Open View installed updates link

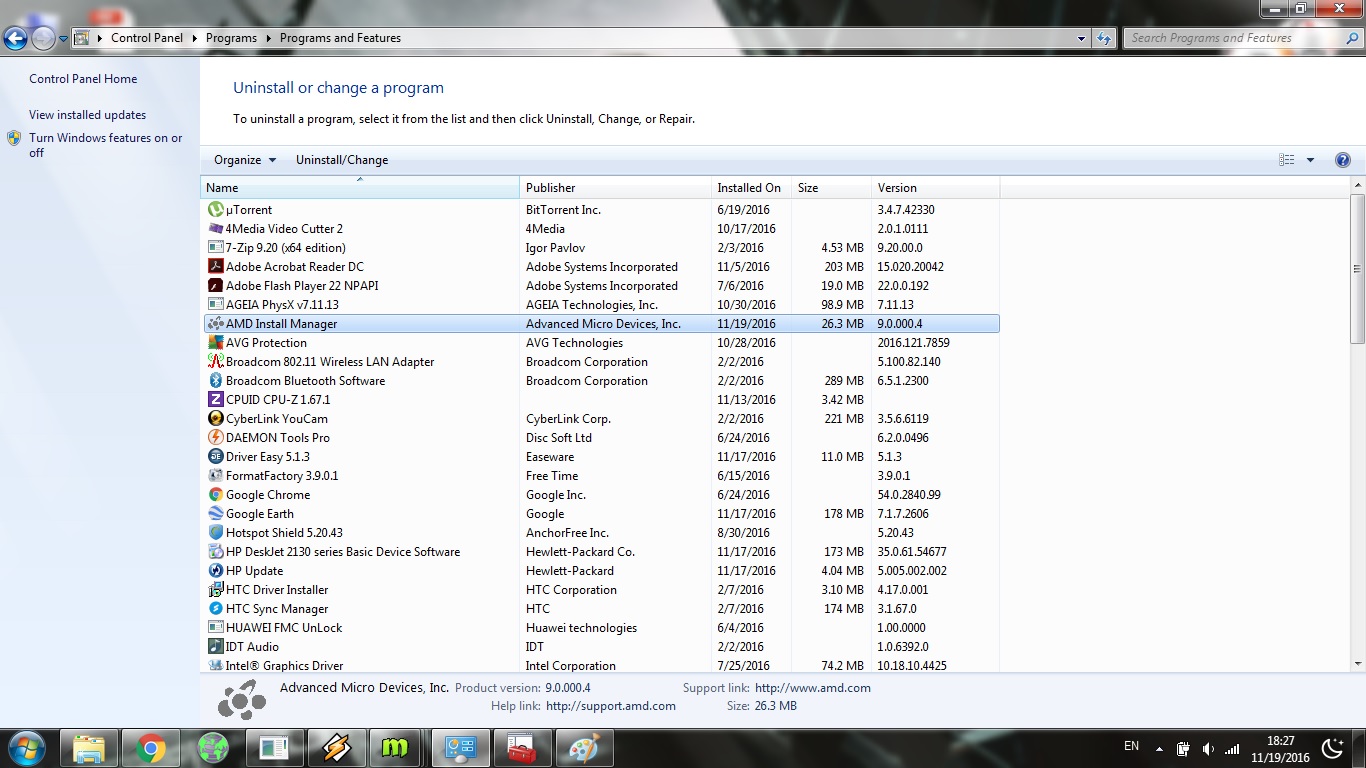point(87,115)
